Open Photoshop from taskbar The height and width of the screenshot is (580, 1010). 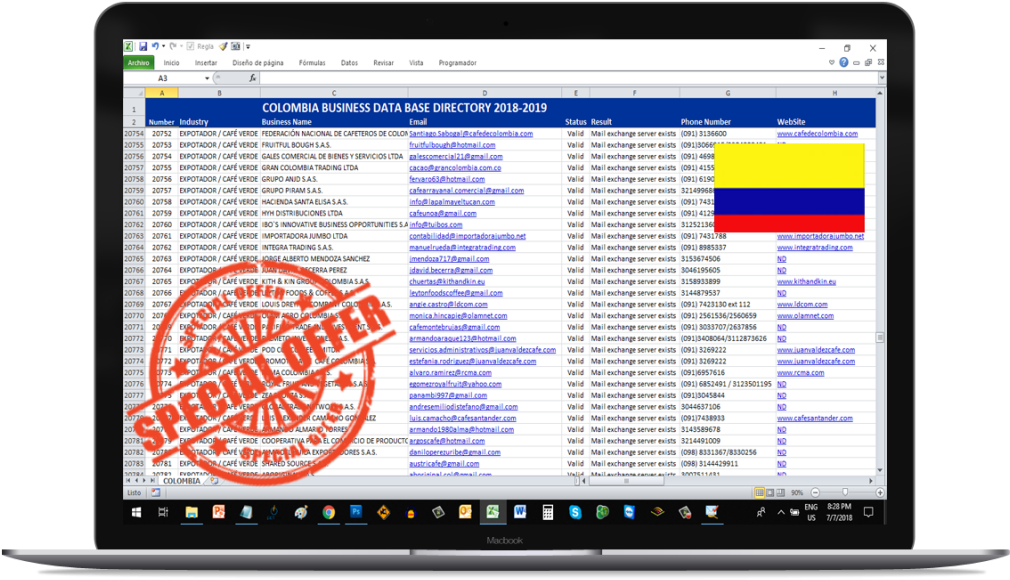356,512
